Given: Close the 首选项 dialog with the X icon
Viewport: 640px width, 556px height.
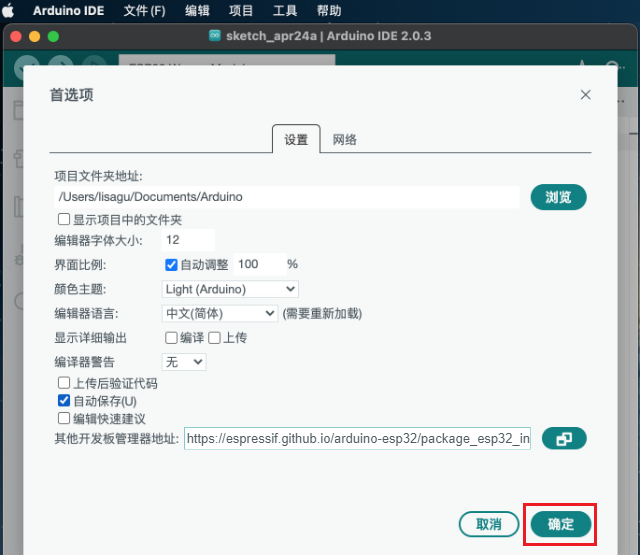Looking at the screenshot, I should pyautogui.click(x=585, y=94).
